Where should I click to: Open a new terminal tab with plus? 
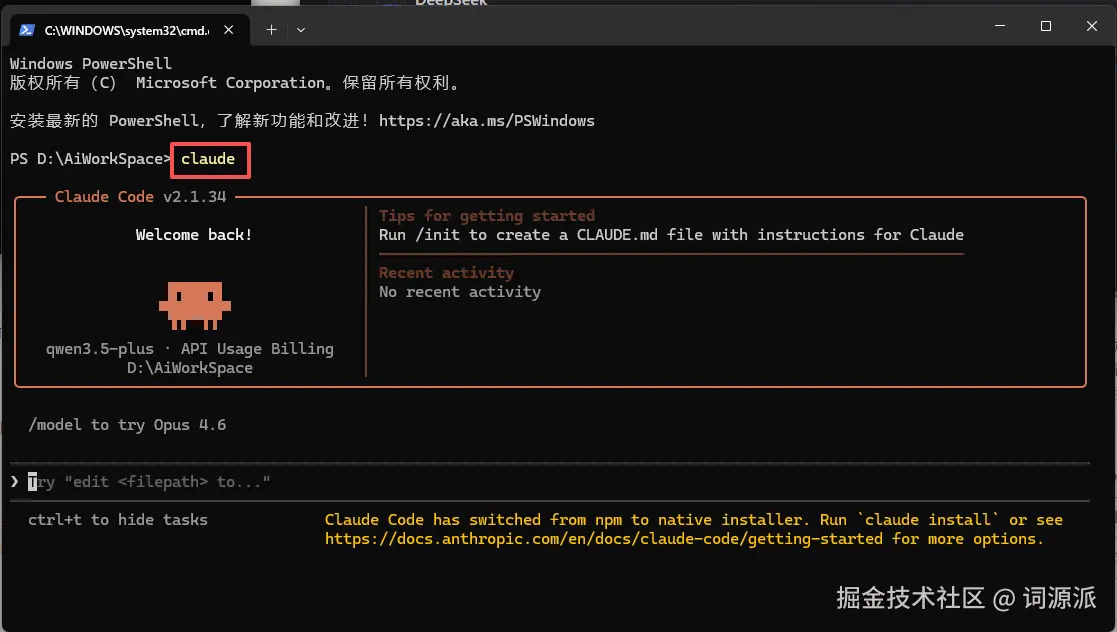pos(271,30)
